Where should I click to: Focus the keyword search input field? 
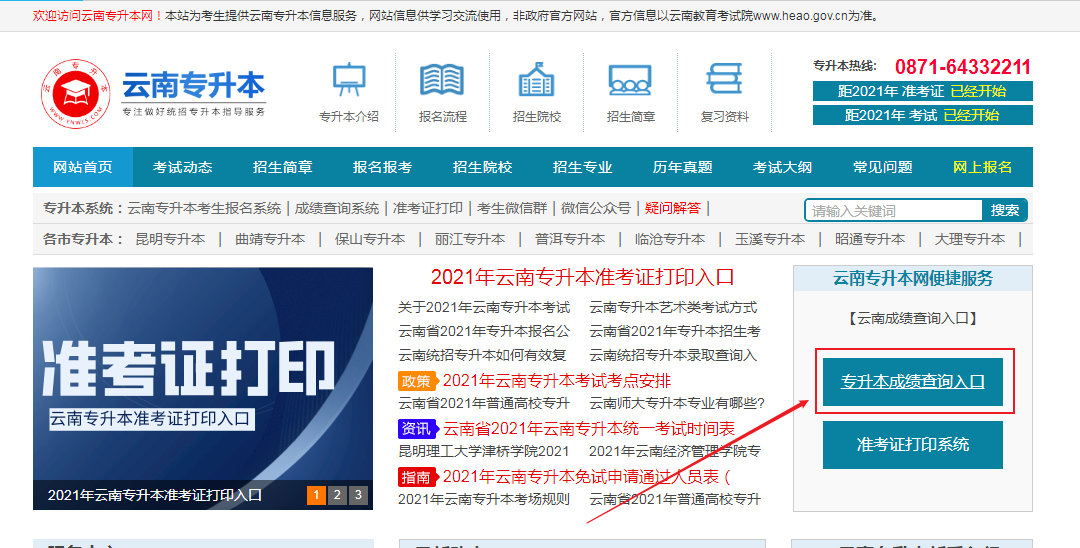pyautogui.click(x=894, y=210)
